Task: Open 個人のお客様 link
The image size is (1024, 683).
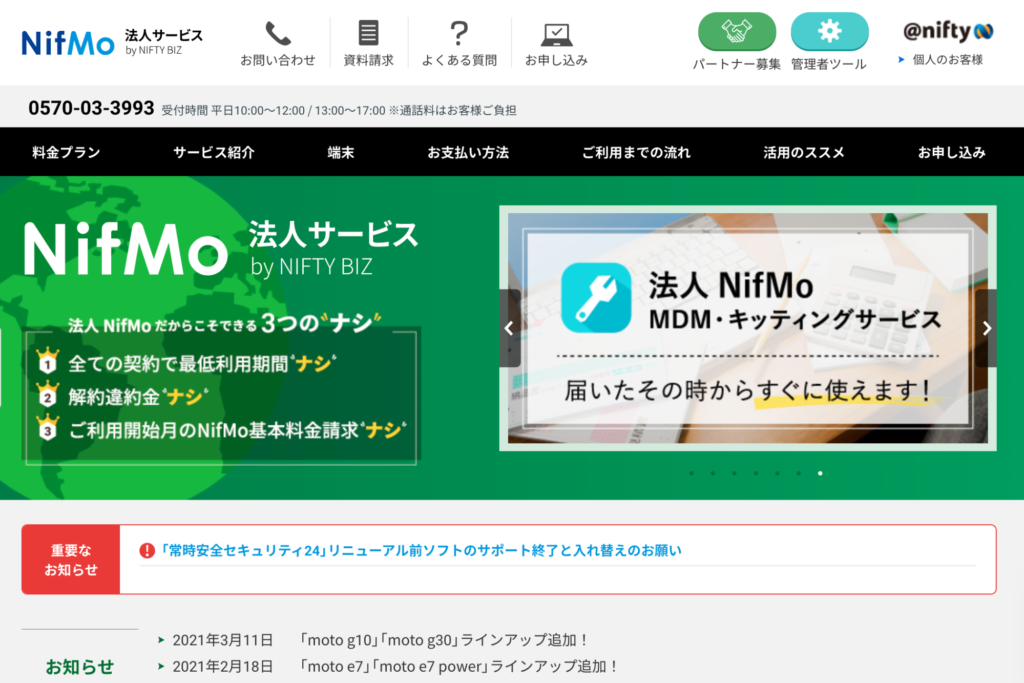Action: pos(947,59)
